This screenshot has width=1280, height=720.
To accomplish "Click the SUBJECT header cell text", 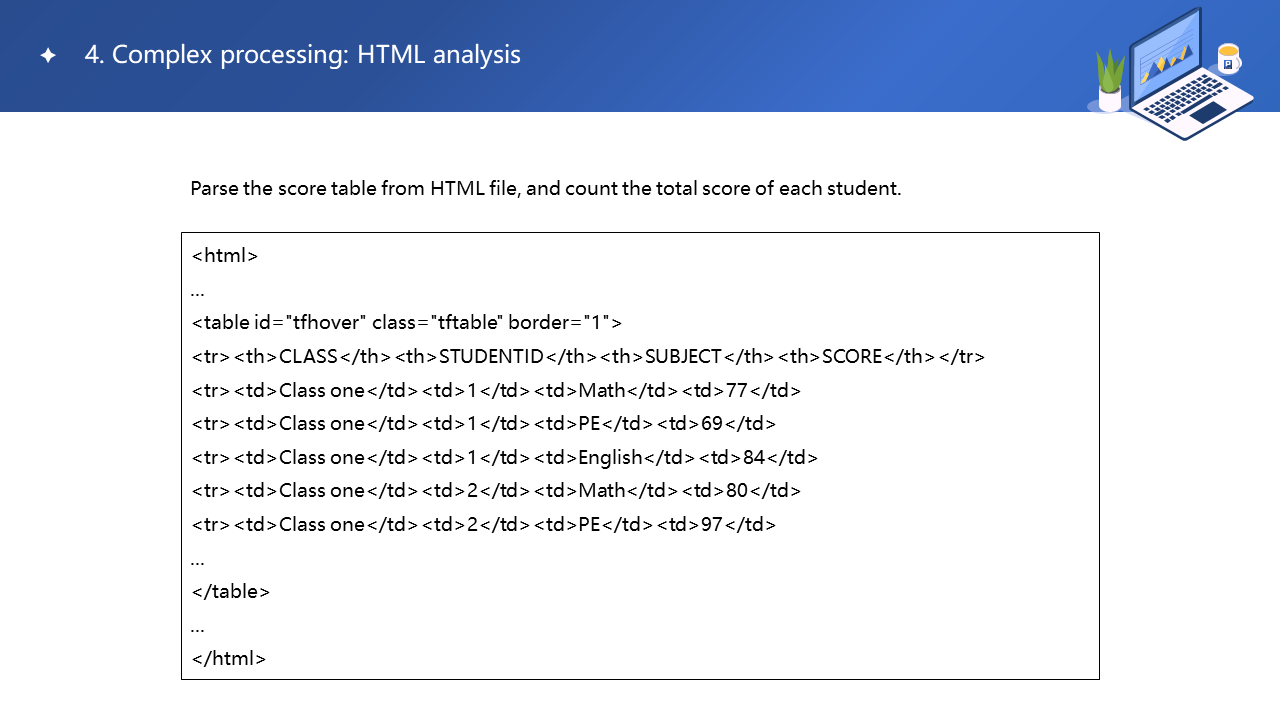I will [x=682, y=356].
